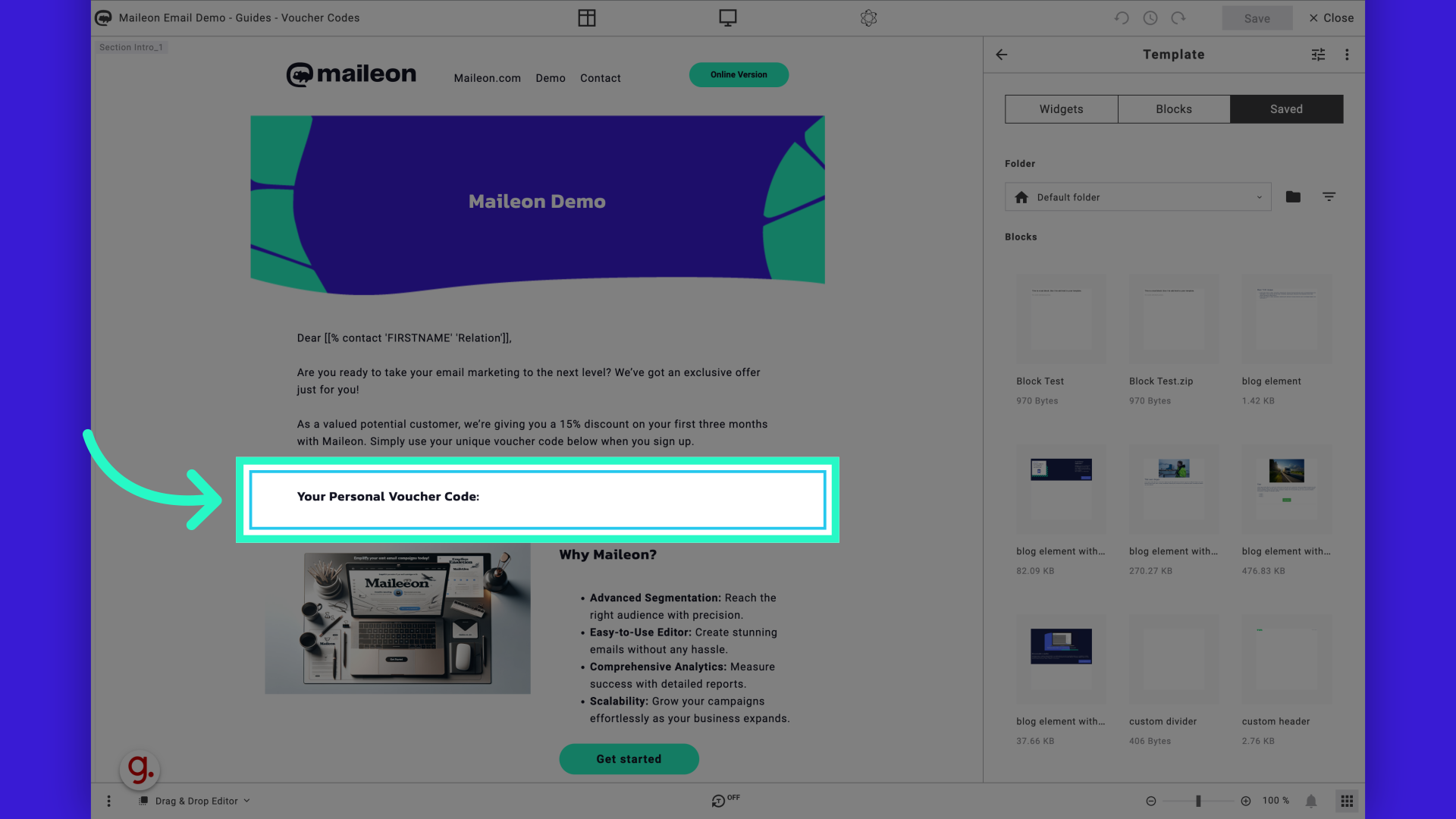This screenshot has height=819, width=1456.
Task: Select the Block Test.zip thumbnail
Action: (x=1173, y=318)
